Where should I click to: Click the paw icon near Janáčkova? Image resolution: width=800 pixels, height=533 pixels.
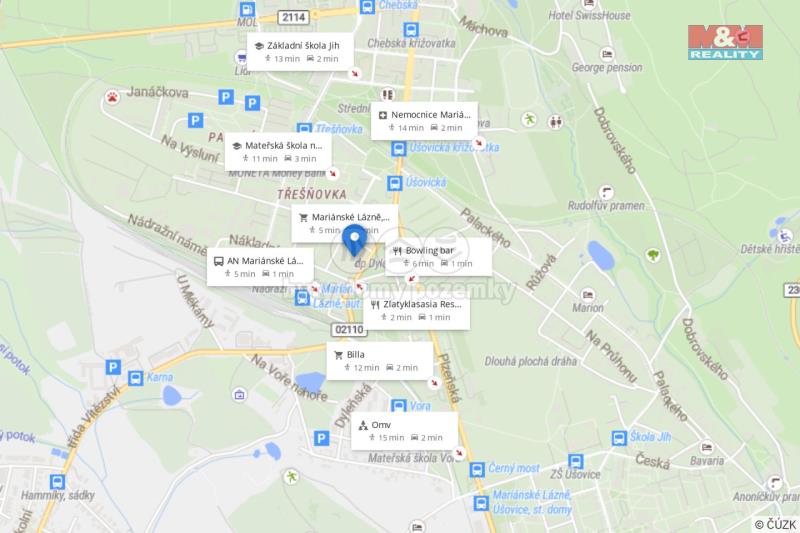coord(112,96)
